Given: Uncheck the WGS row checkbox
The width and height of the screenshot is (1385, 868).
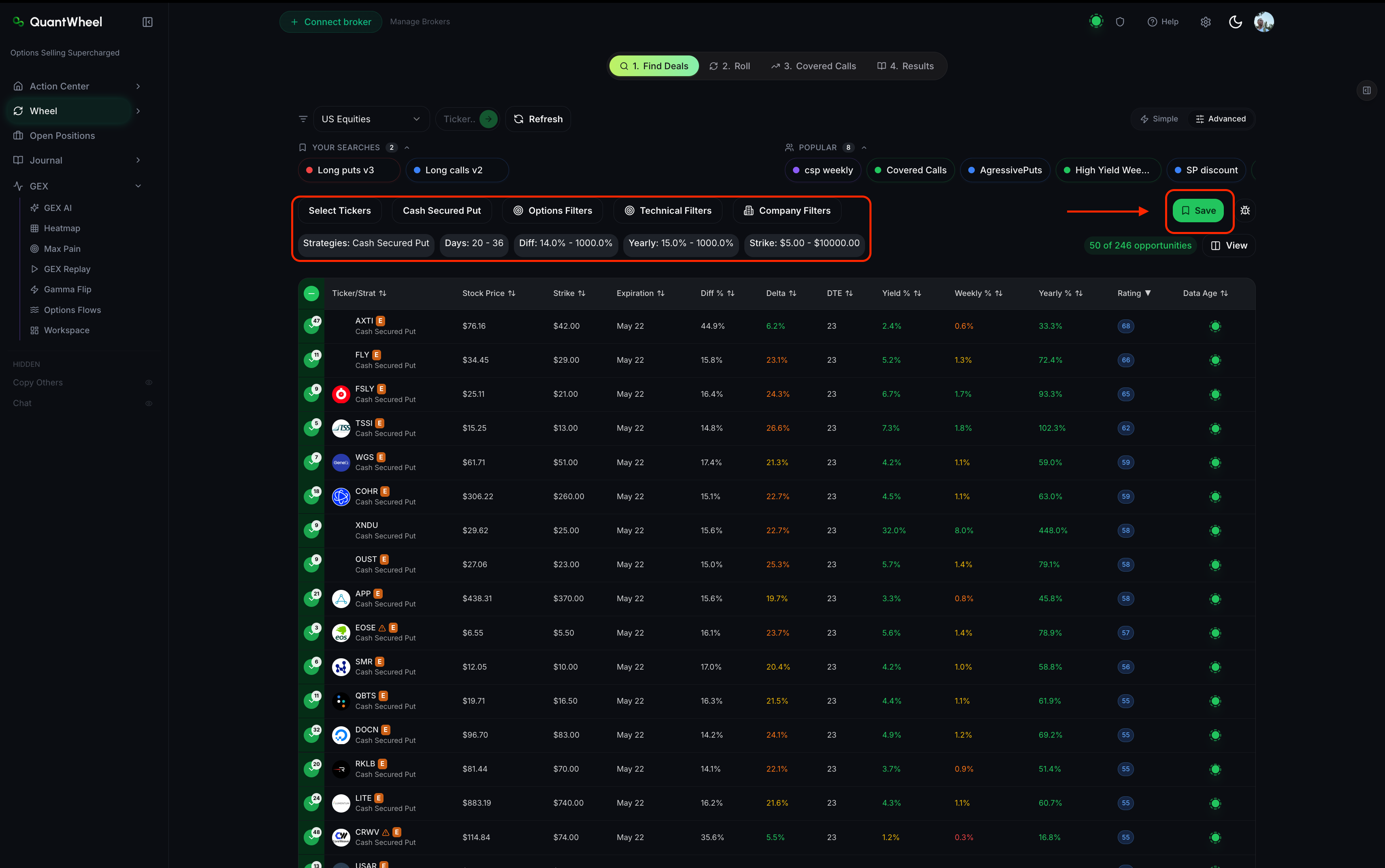Looking at the screenshot, I should [311, 462].
